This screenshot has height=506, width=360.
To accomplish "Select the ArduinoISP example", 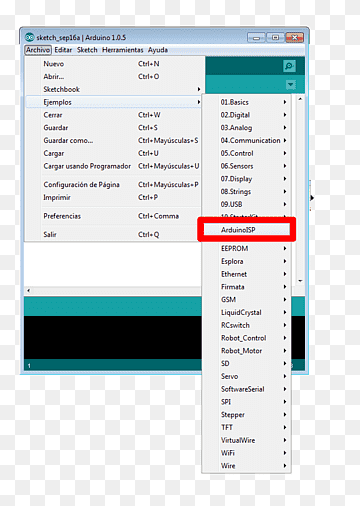I will (247, 230).
